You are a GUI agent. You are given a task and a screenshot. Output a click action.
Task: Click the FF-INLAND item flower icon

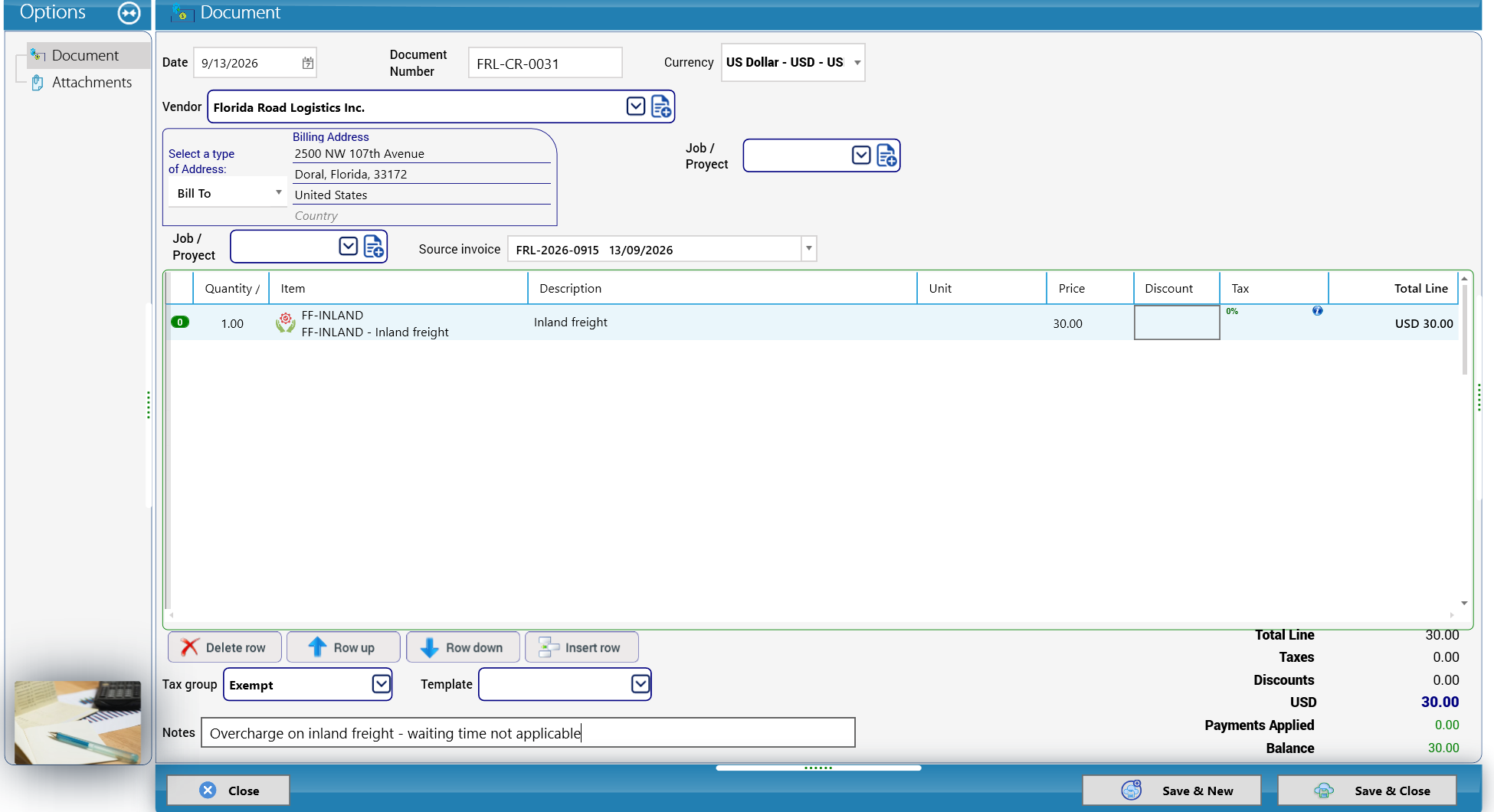point(285,323)
